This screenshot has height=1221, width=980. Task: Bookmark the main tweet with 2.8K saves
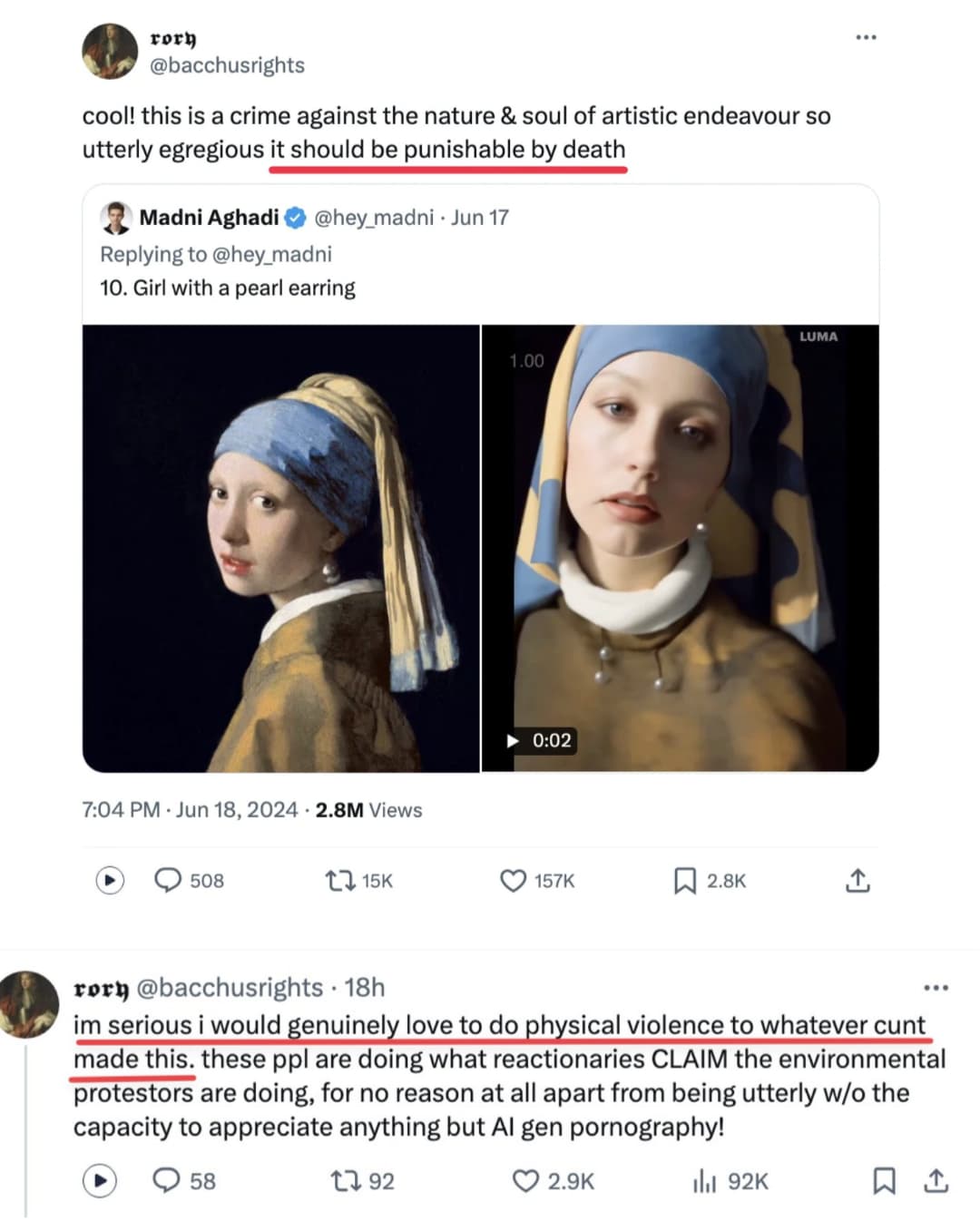click(x=685, y=880)
